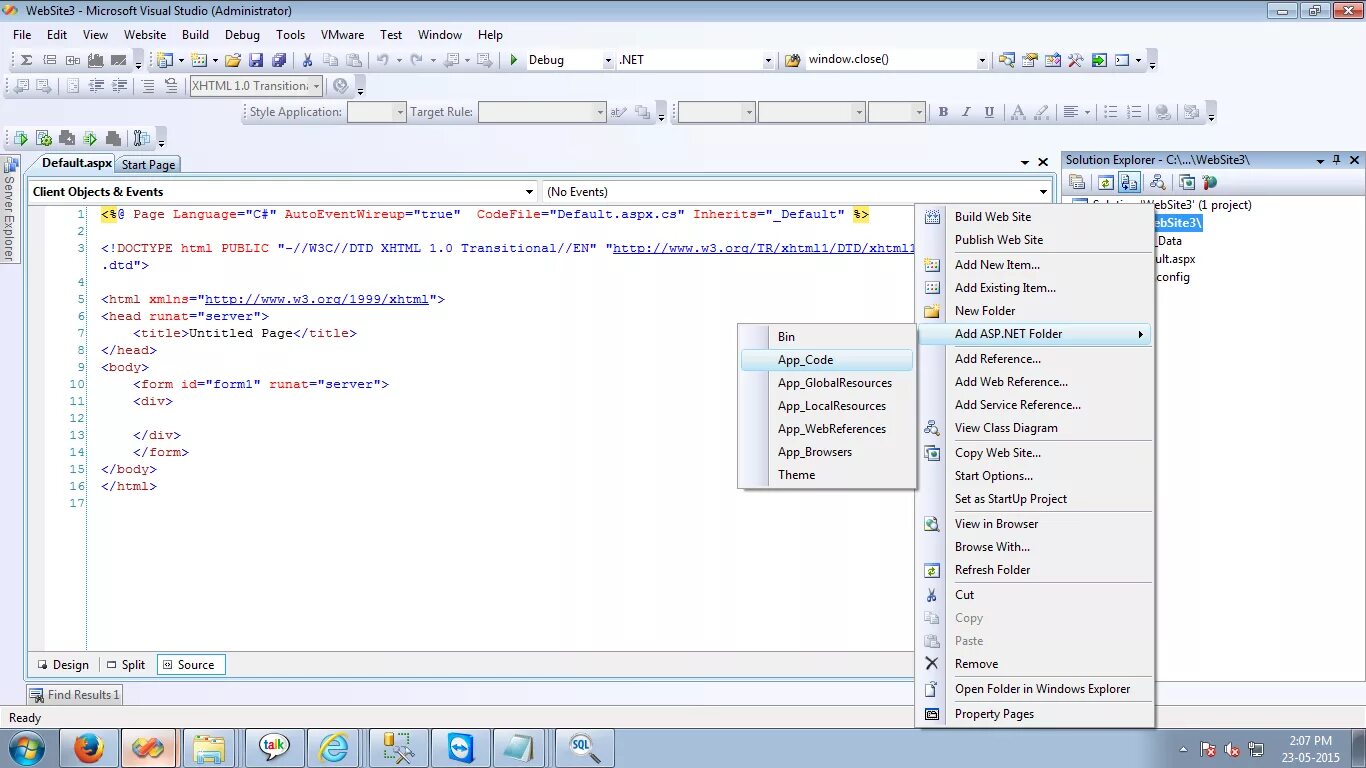Click View in Browser in context menu
This screenshot has height=768, width=1366.
pos(1035,524)
